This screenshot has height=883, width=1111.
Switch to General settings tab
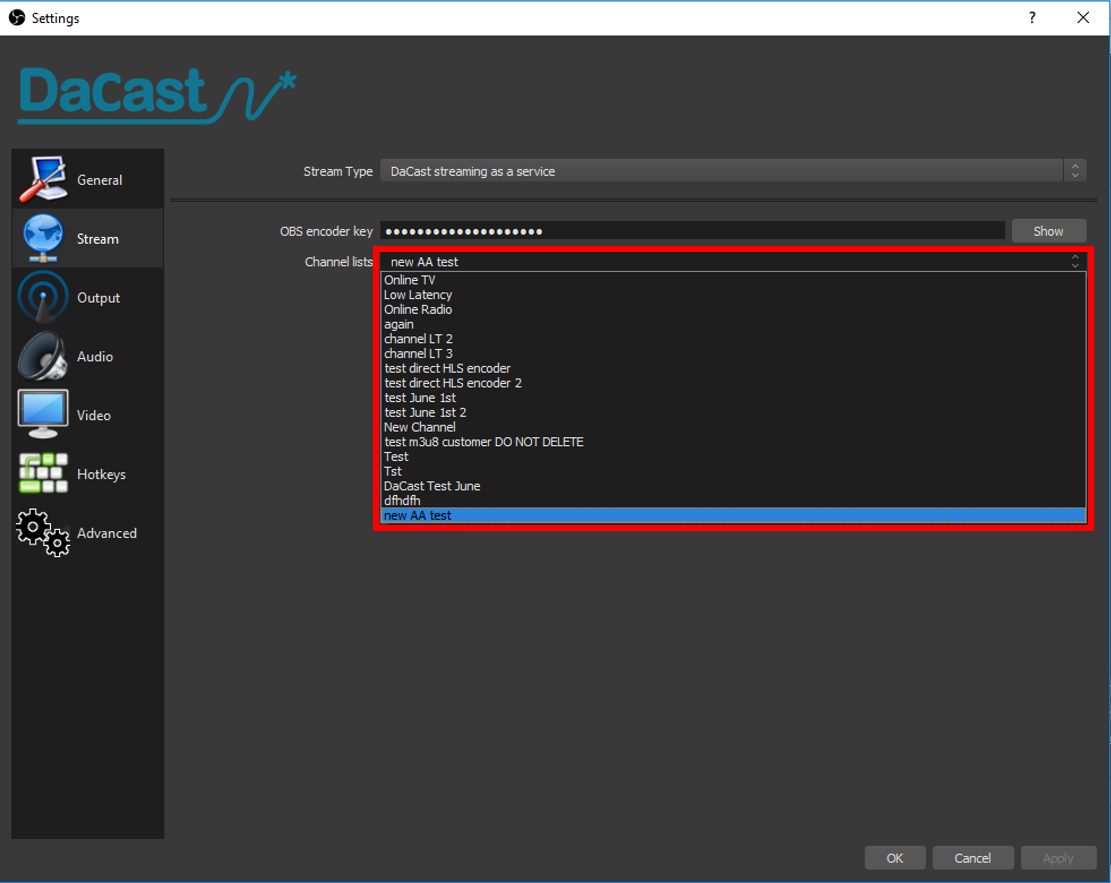pyautogui.click(x=88, y=179)
